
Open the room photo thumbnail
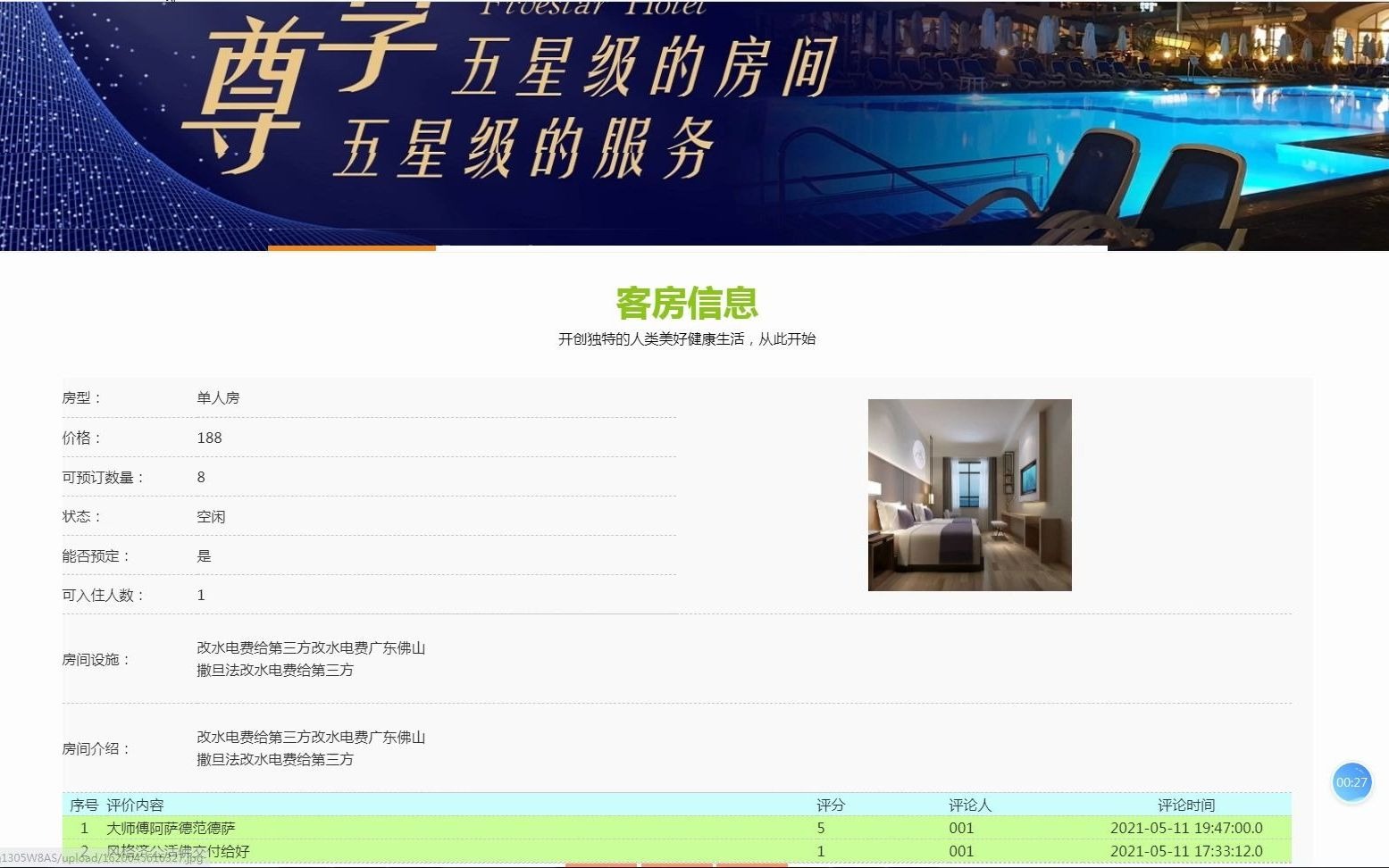969,494
